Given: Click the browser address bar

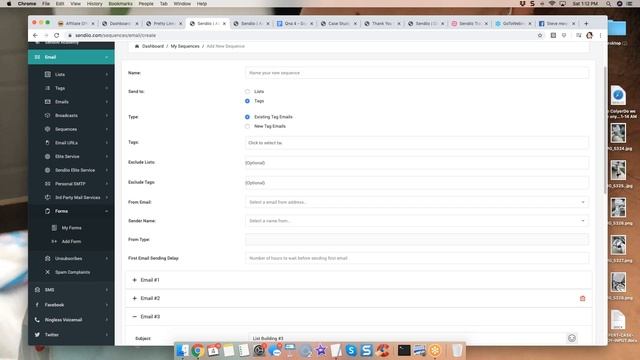Looking at the screenshot, I should [x=300, y=36].
